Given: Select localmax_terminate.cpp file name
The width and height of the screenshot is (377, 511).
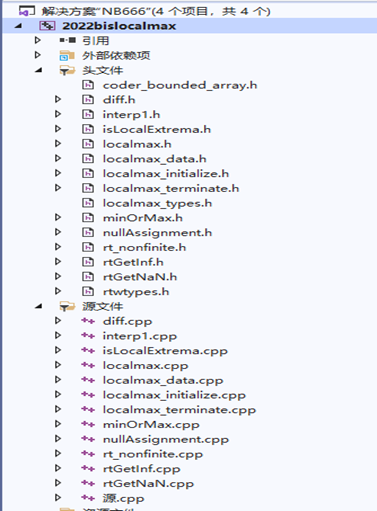Looking at the screenshot, I should 179,410.
